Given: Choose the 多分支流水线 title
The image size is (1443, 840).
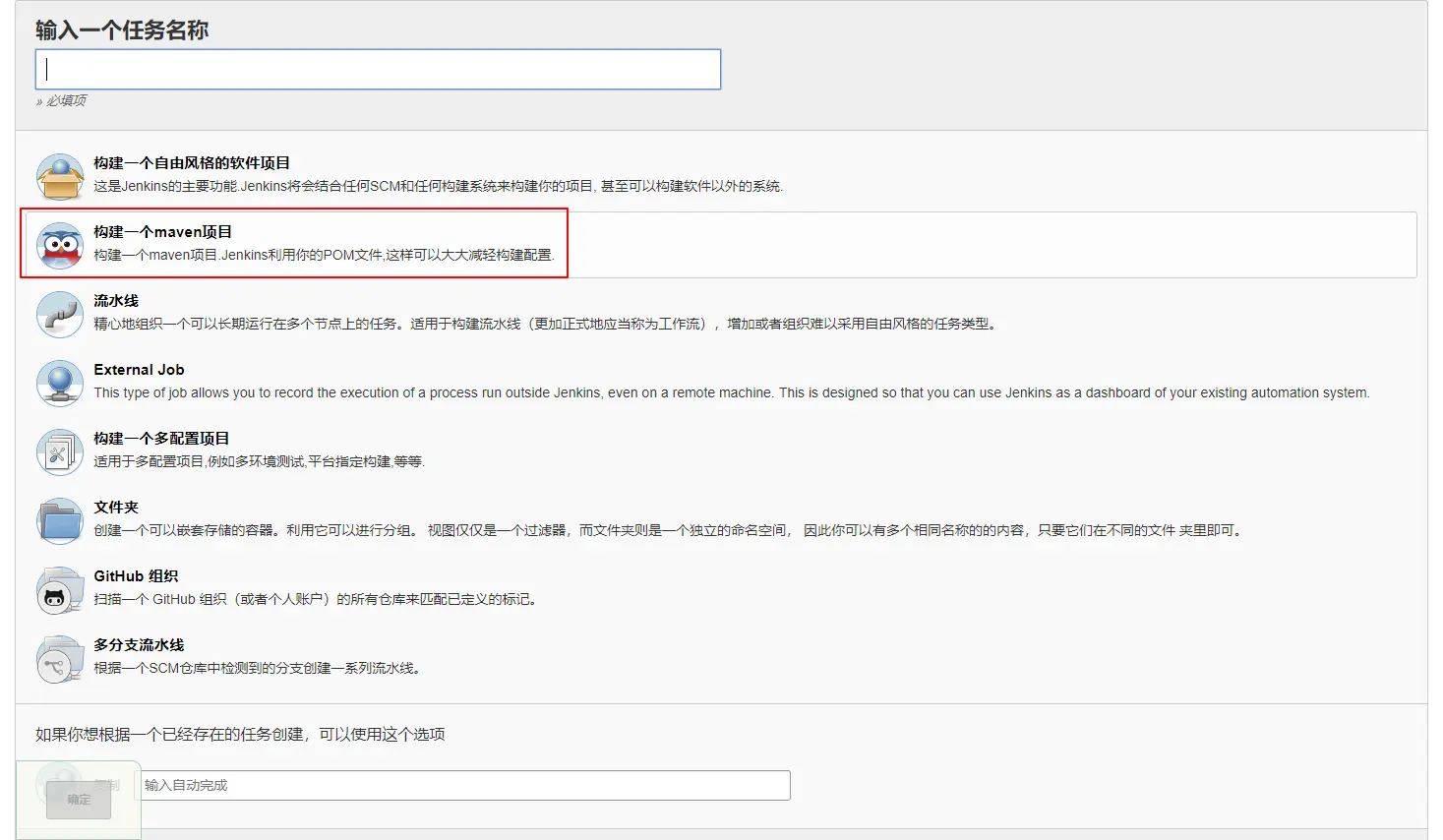Looking at the screenshot, I should [139, 645].
